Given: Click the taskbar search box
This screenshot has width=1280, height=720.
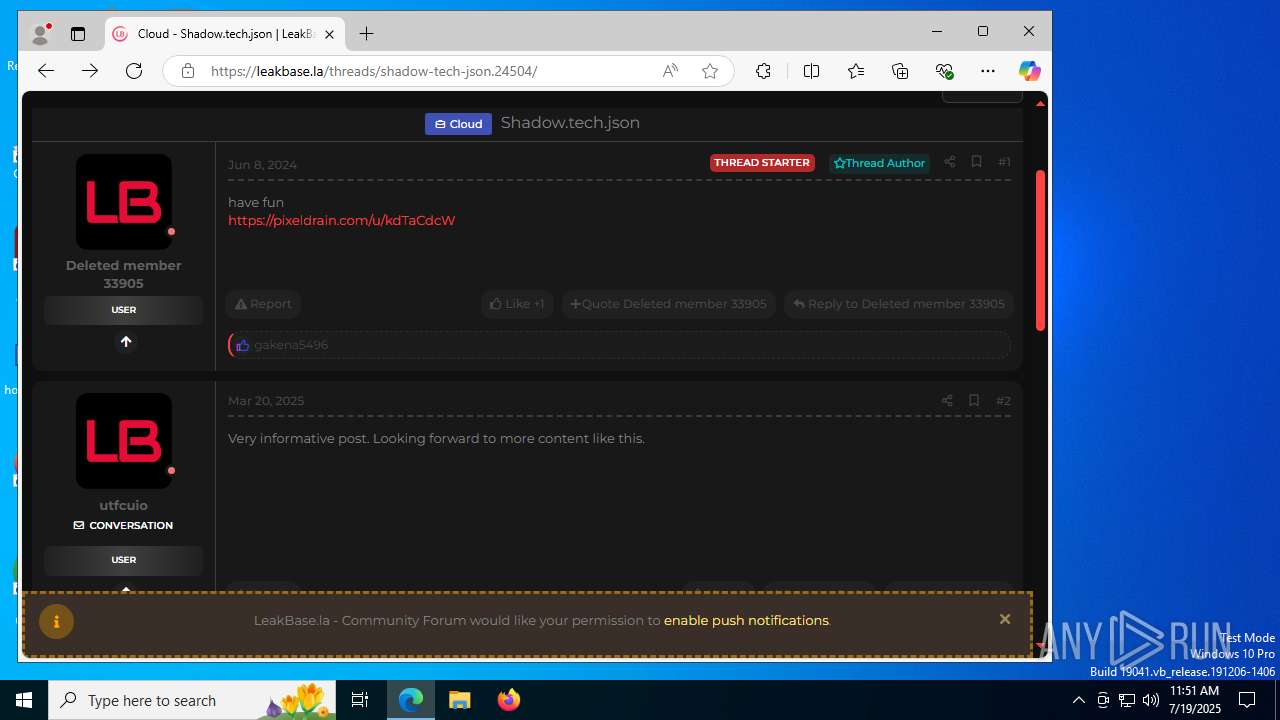Looking at the screenshot, I should (193, 700).
